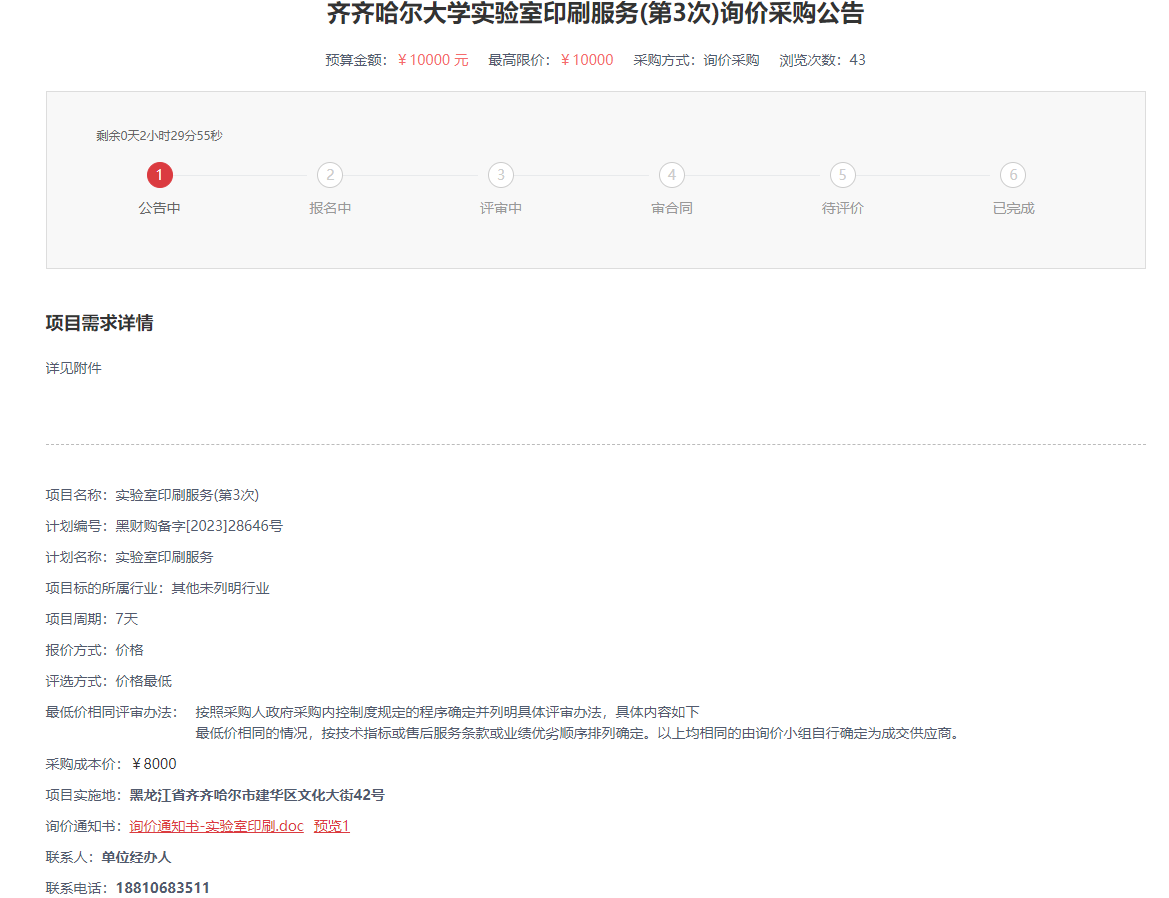1169x898 pixels.
Task: Click the remaining time countdown text
Action: click(x=159, y=136)
